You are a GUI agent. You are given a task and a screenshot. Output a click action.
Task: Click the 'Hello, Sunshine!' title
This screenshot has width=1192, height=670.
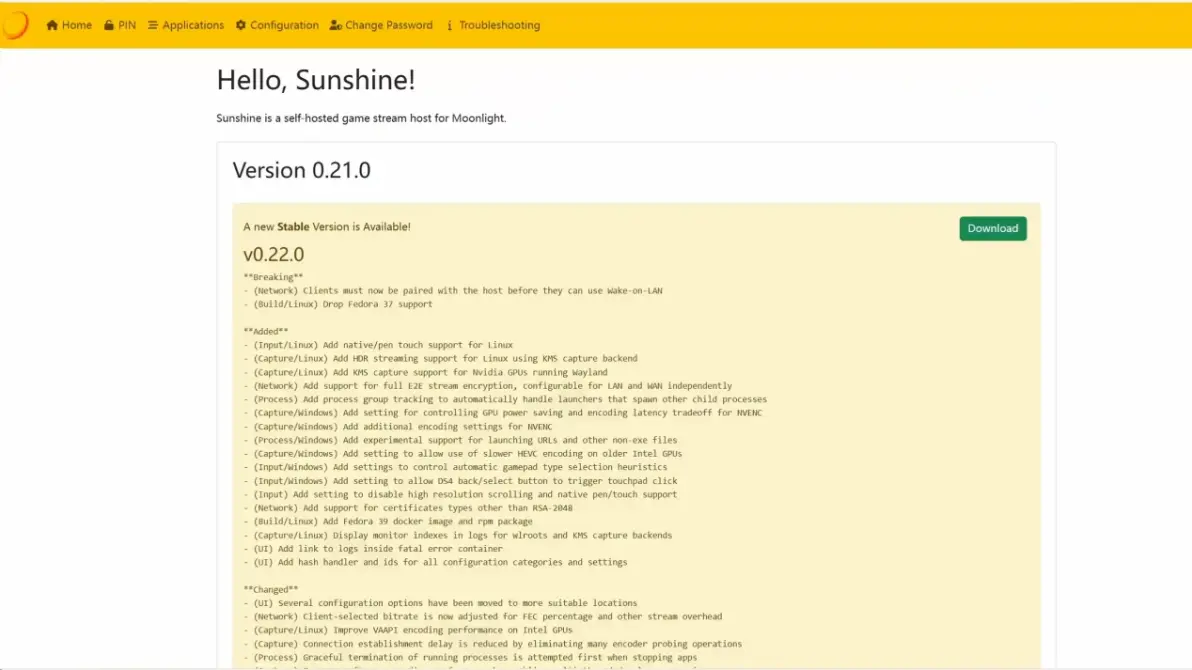pos(316,80)
